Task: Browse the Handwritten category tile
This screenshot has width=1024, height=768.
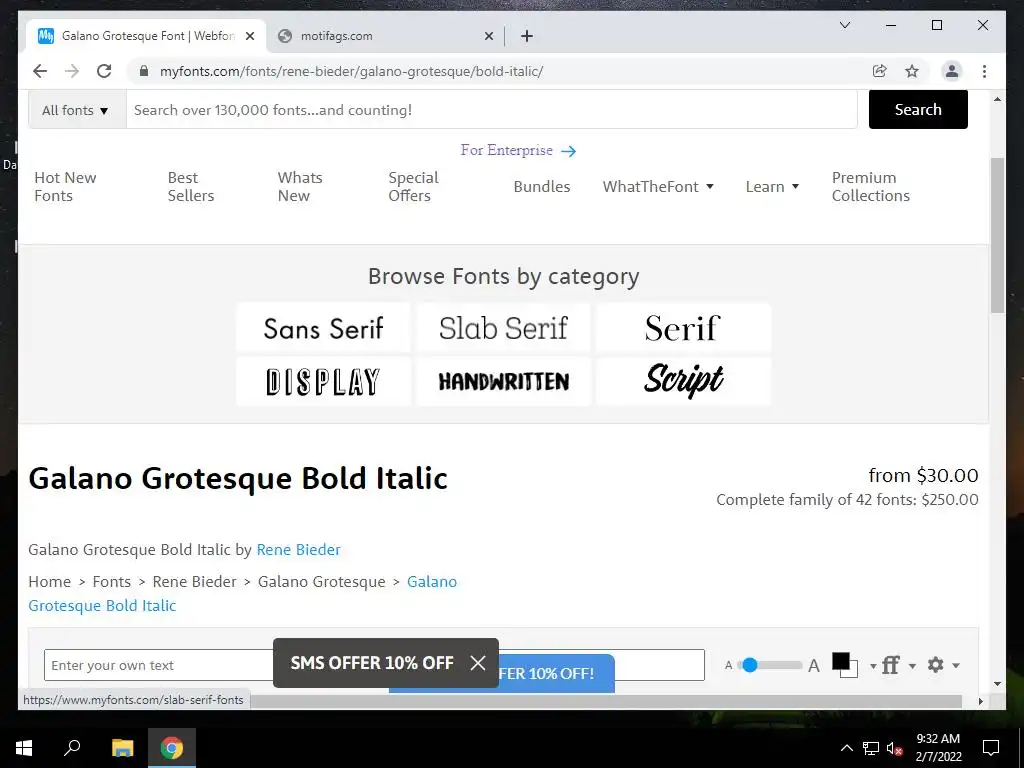Action: 504,381
